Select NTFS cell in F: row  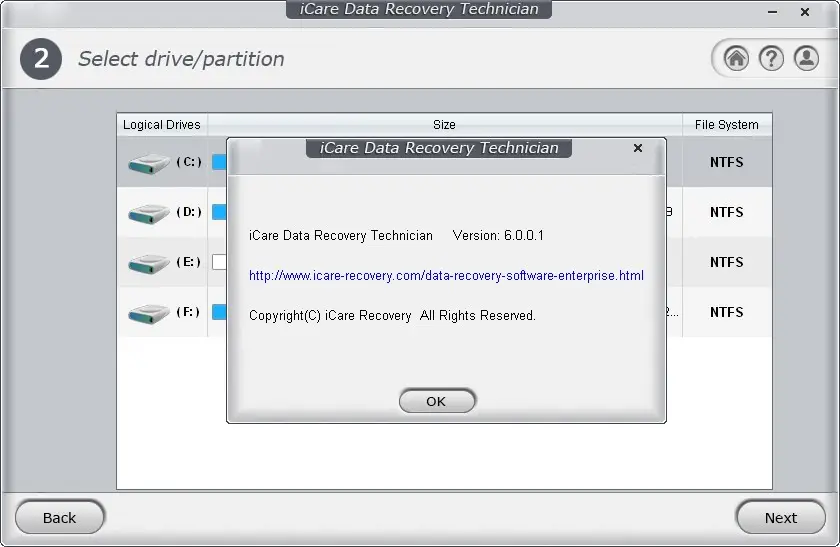click(x=726, y=312)
